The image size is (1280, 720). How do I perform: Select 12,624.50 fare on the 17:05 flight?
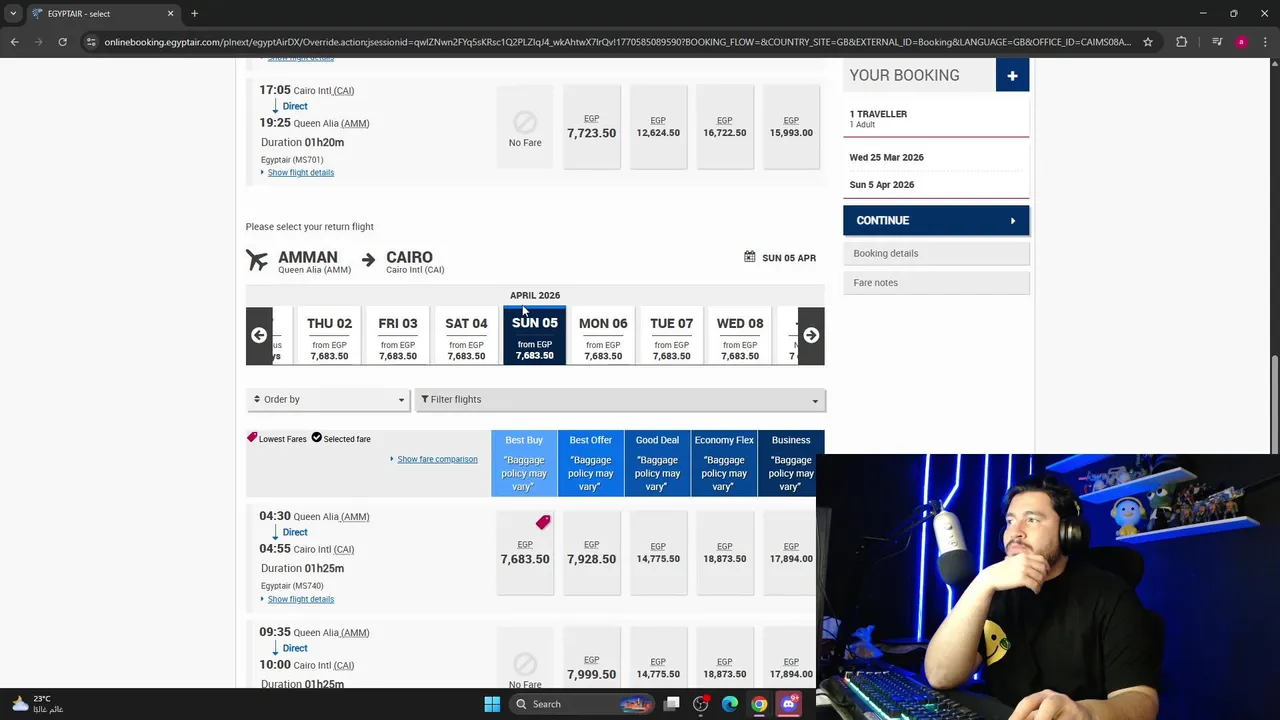point(658,127)
